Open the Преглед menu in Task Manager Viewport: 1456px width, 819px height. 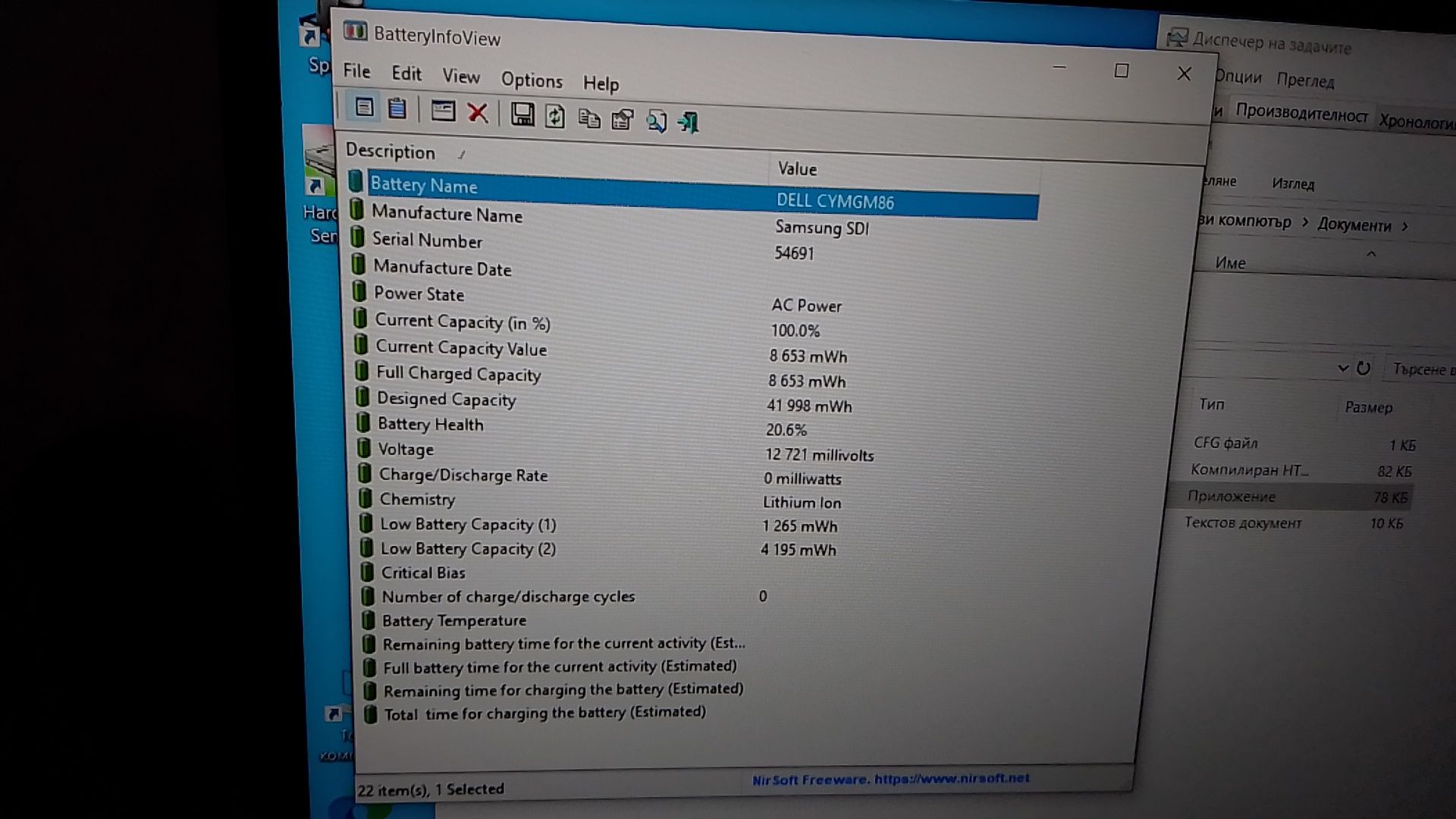click(1305, 80)
